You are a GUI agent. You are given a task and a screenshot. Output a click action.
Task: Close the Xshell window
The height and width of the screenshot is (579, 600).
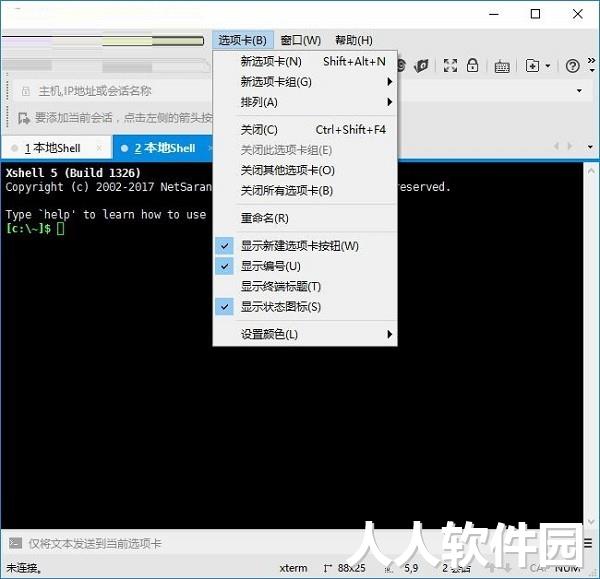coord(577,14)
